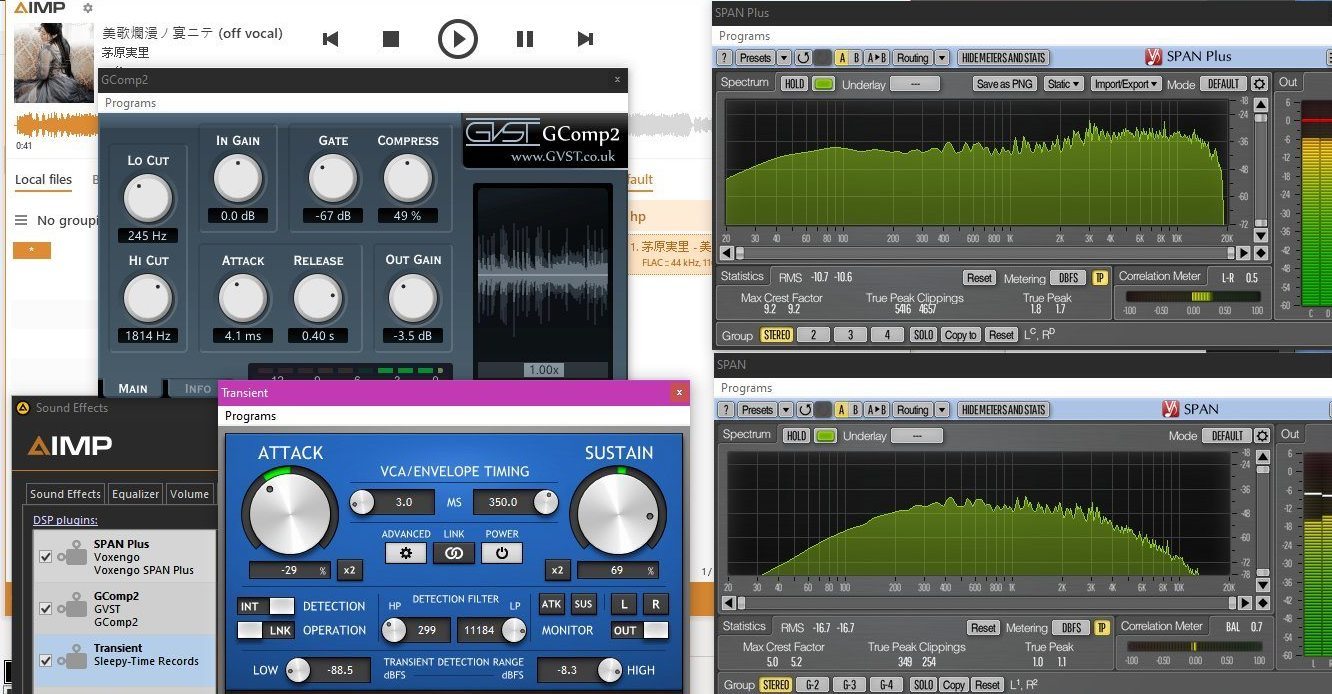Screen dimensions: 1332x694
Task: Click Attack x2 button in Transient
Action: tap(350, 570)
